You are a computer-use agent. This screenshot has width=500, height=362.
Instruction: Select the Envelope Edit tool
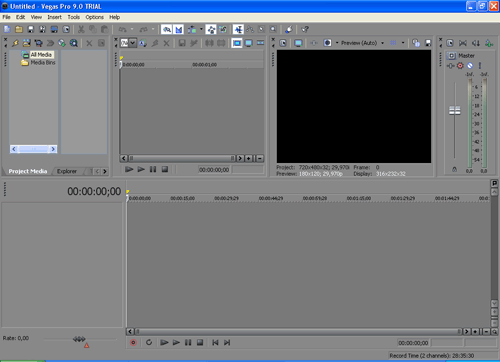click(250, 29)
